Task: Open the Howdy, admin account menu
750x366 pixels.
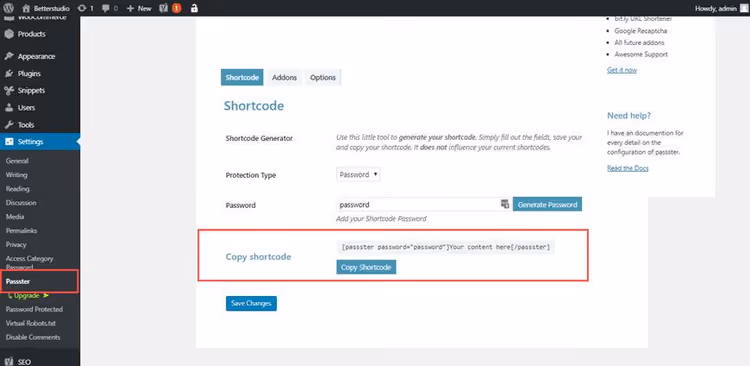Action: pyautogui.click(x=715, y=8)
